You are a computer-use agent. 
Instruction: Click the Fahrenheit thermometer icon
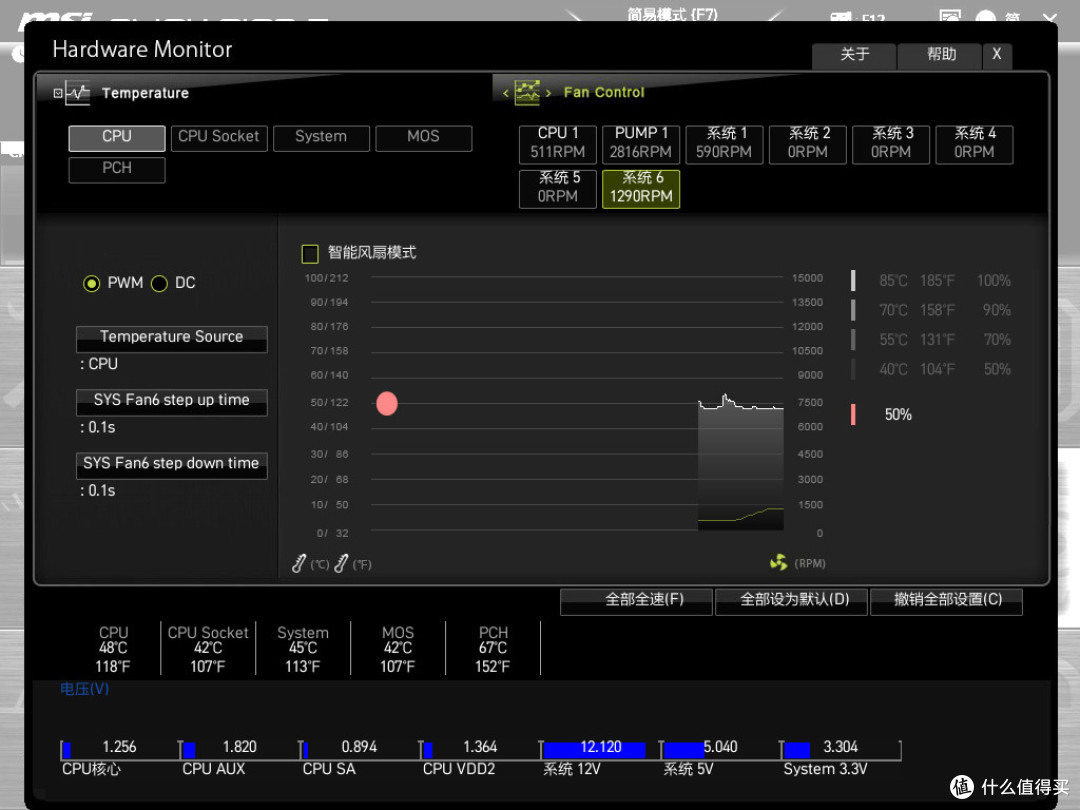[341, 563]
